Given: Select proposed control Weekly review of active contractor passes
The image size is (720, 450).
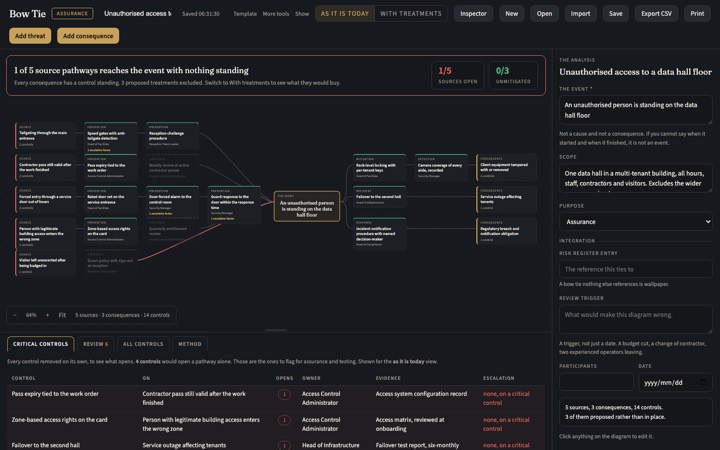Looking at the screenshot, I should click(172, 168).
